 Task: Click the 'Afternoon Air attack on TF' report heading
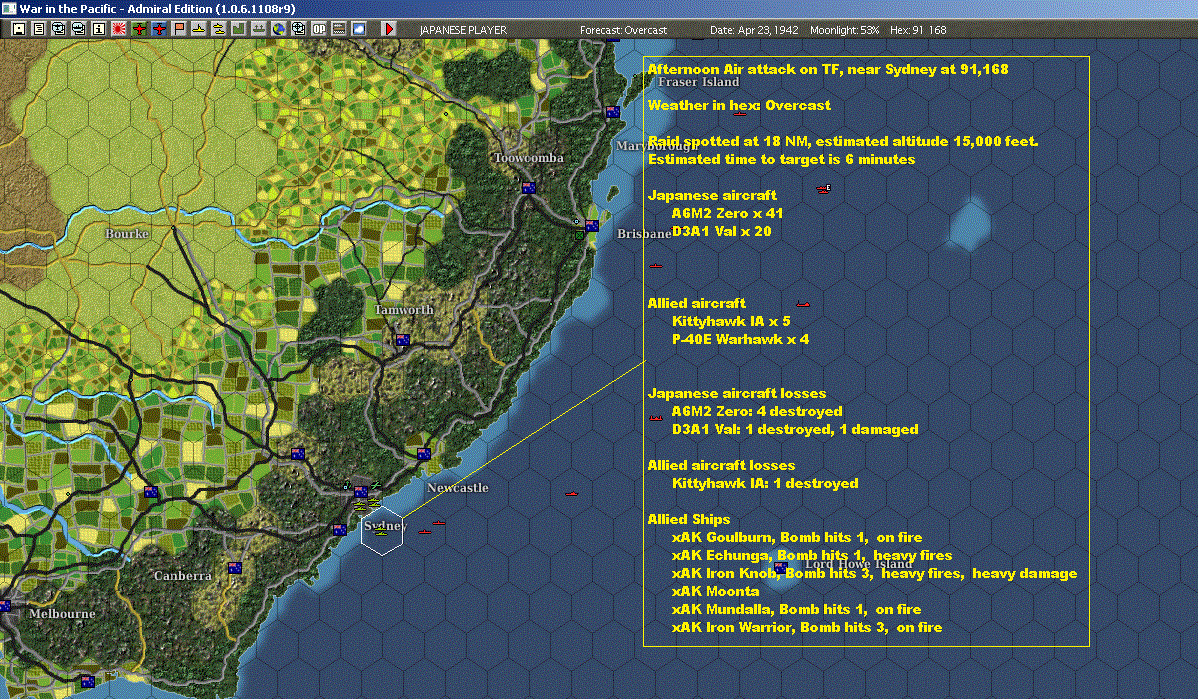(828, 69)
